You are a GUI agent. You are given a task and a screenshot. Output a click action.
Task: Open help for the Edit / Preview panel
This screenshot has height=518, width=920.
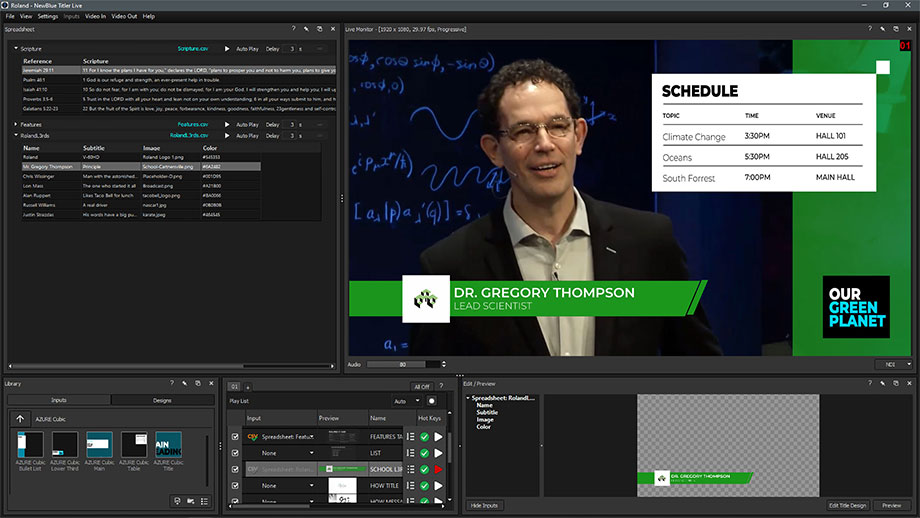click(870, 383)
